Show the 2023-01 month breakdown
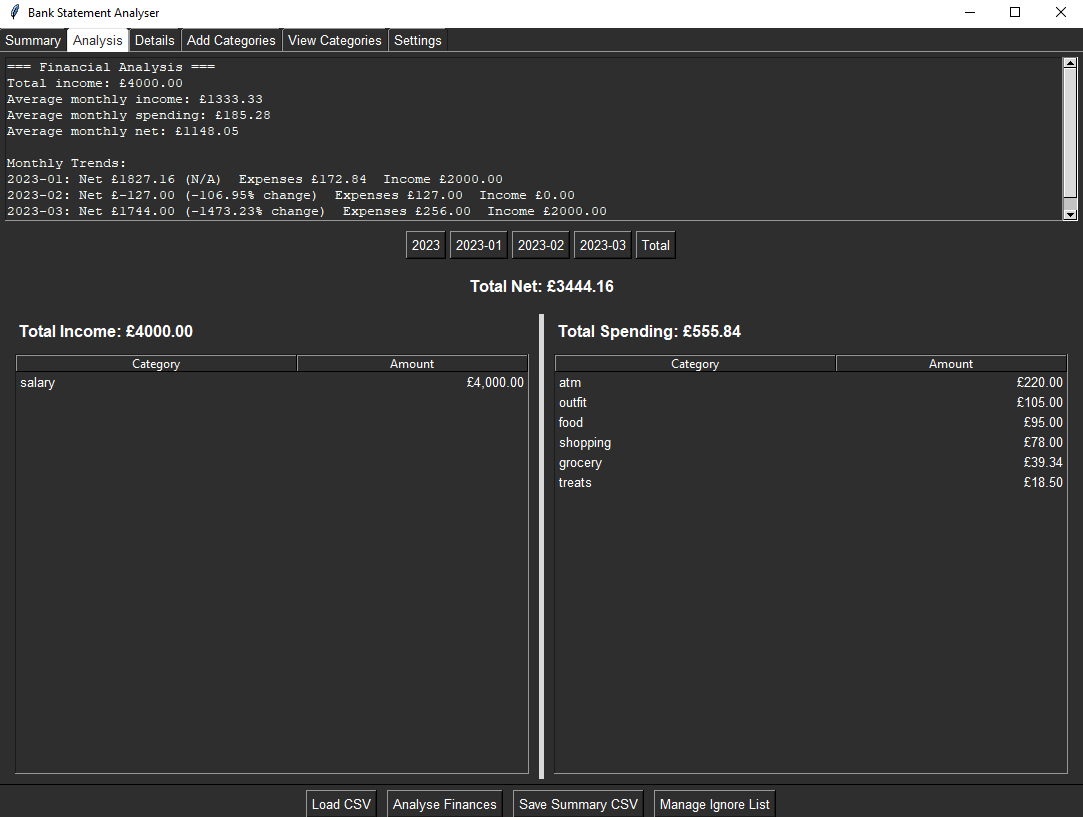Viewport: 1083px width, 817px height. [x=479, y=245]
